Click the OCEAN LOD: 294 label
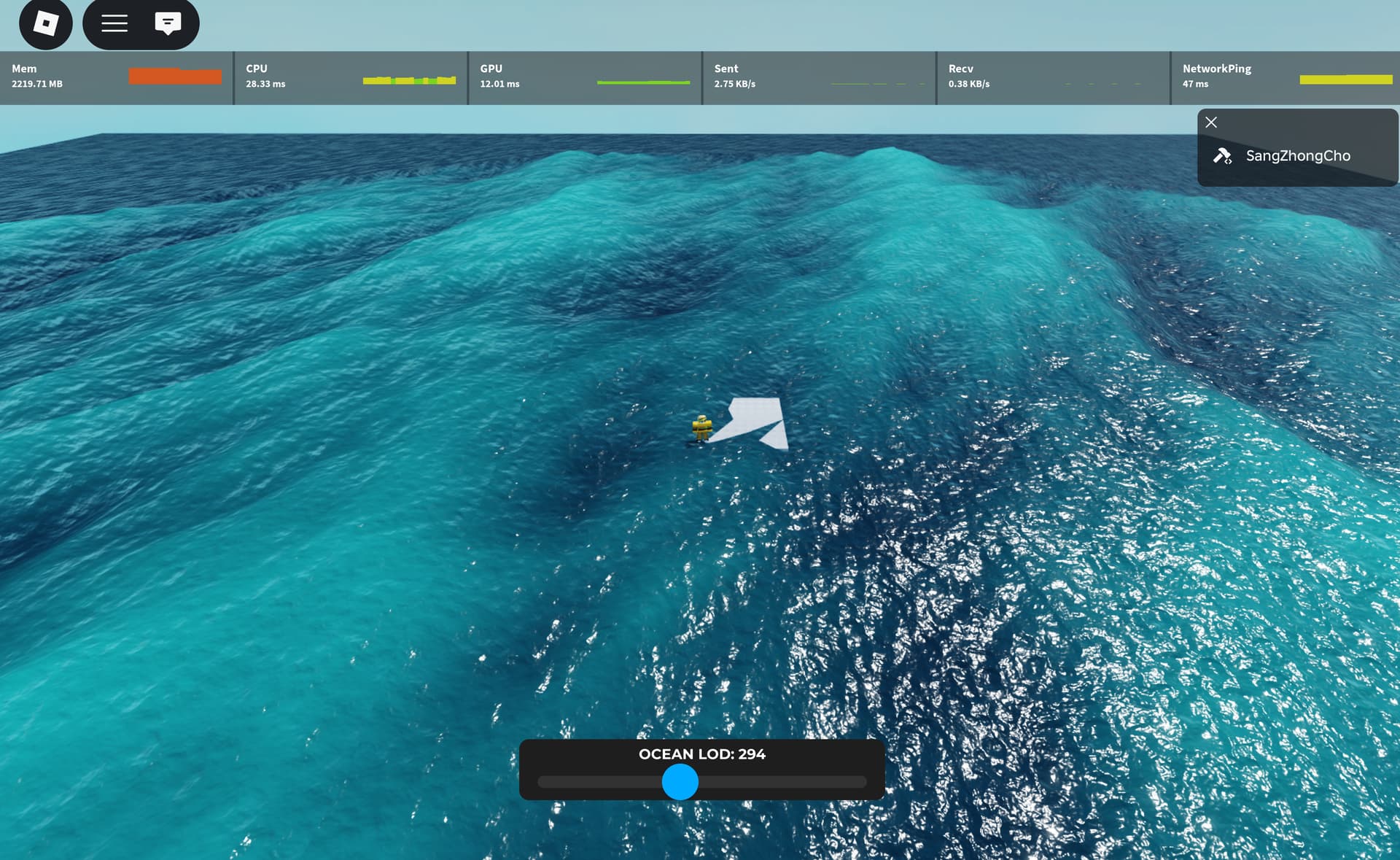 [702, 754]
